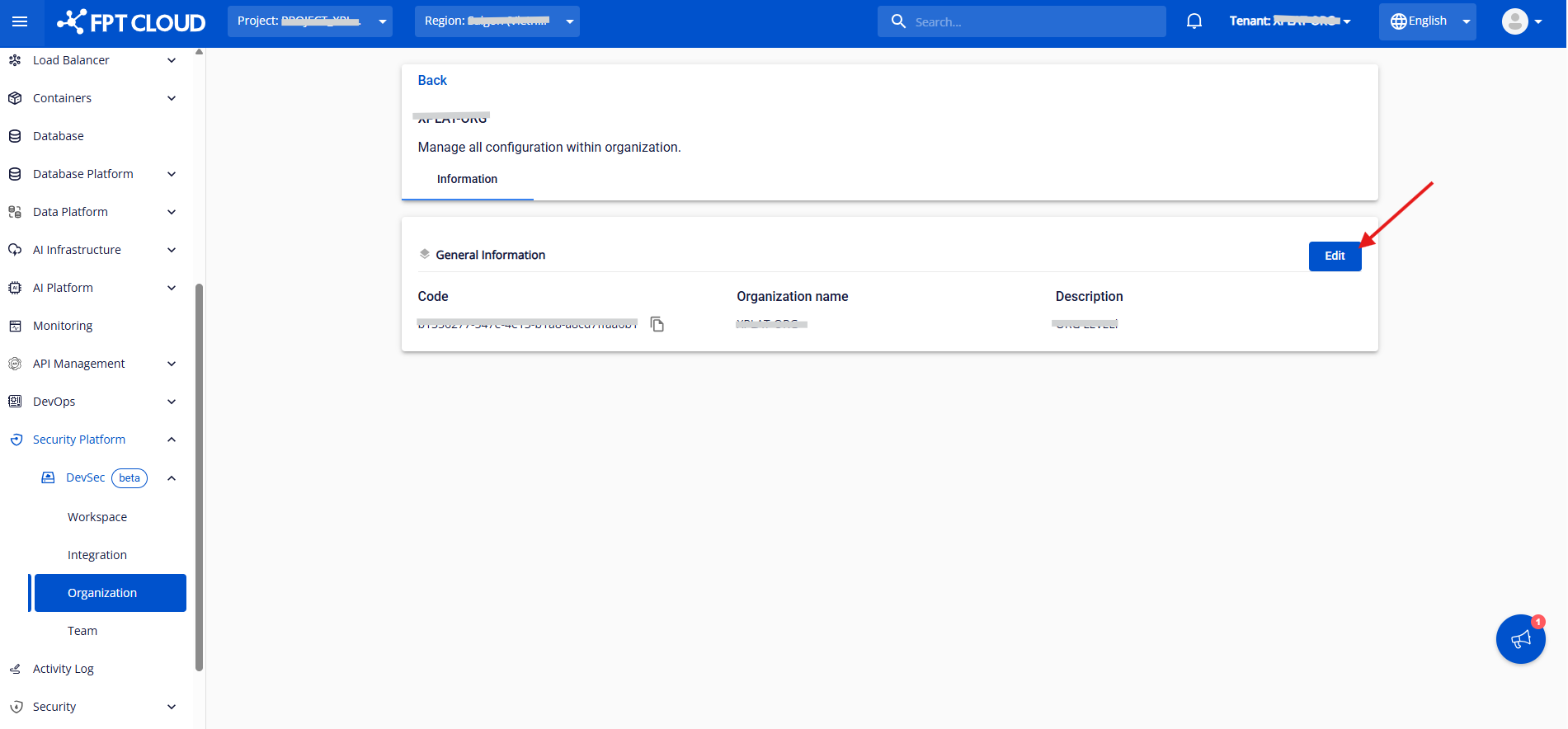Click the Database sidebar icon

[x=15, y=136]
